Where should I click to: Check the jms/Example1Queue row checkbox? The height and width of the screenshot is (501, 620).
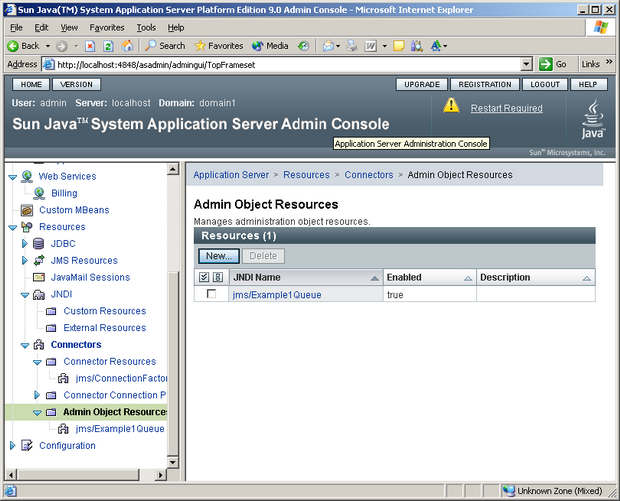point(212,294)
